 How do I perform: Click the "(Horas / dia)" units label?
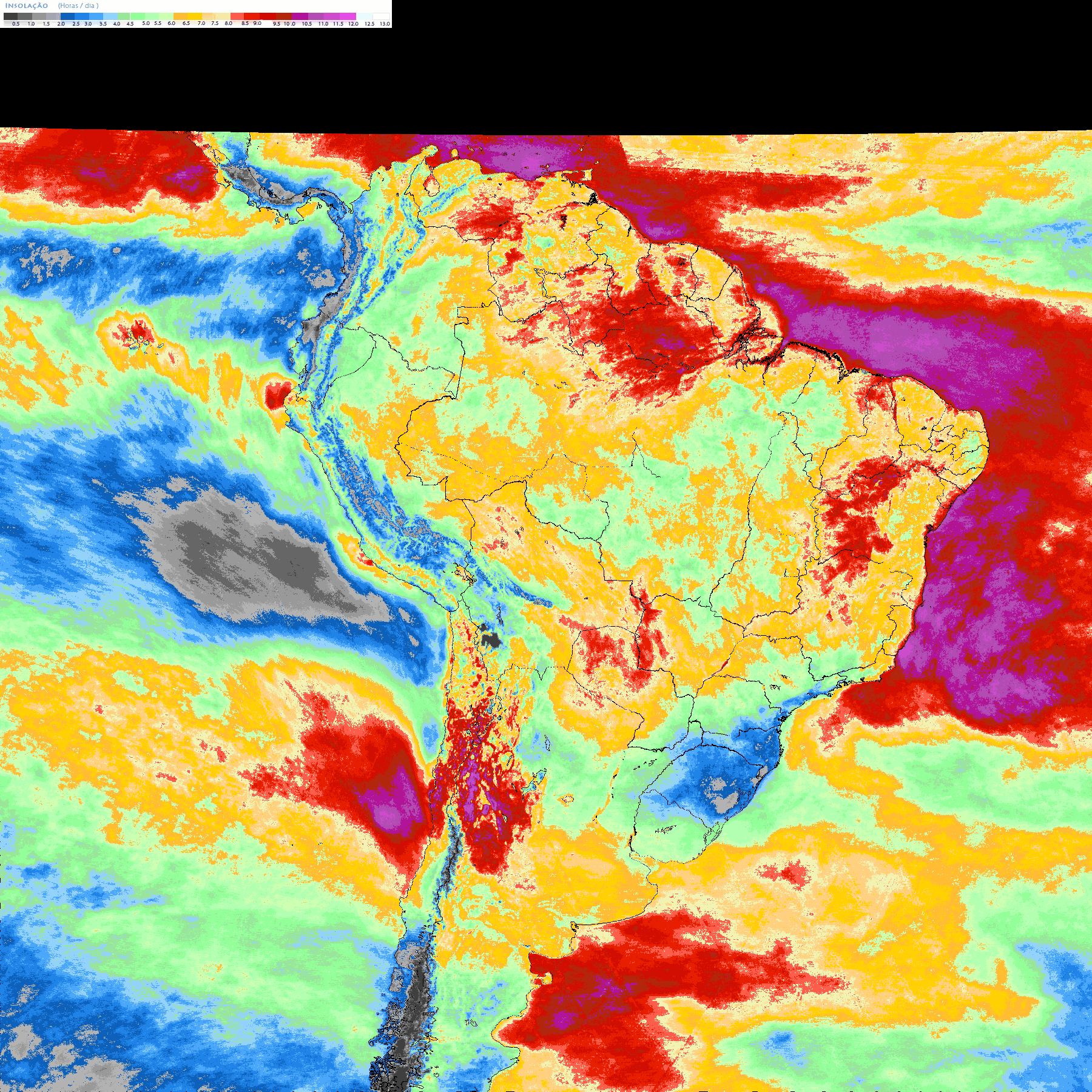tap(78, 5)
